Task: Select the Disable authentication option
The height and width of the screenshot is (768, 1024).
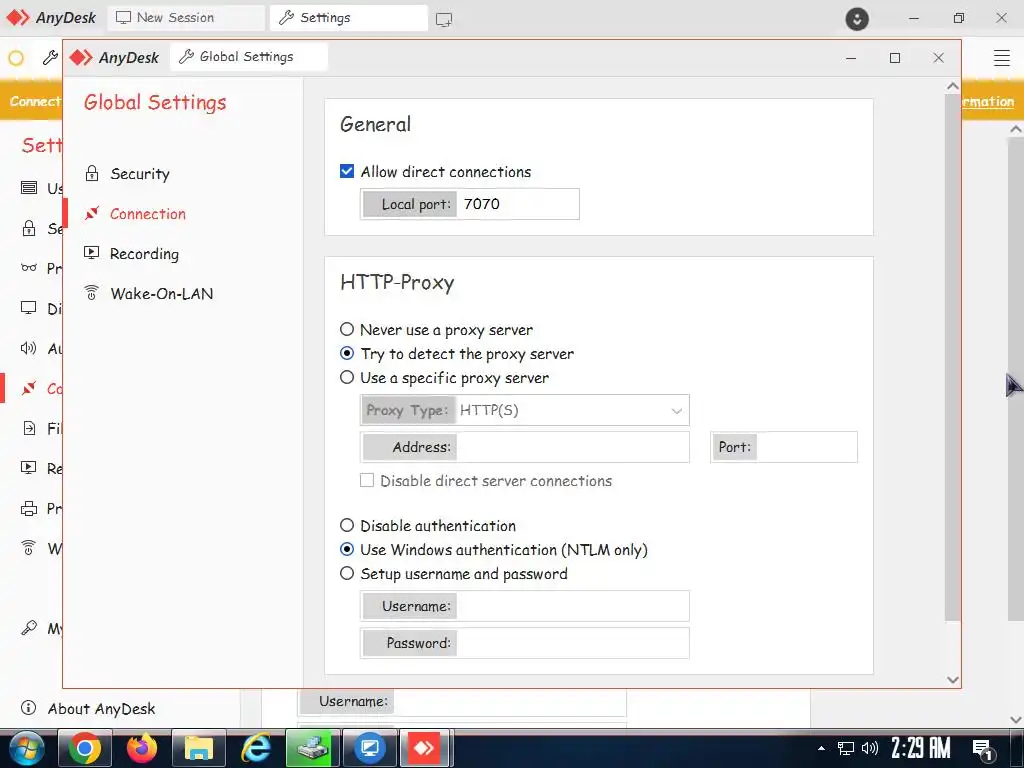Action: click(x=347, y=525)
